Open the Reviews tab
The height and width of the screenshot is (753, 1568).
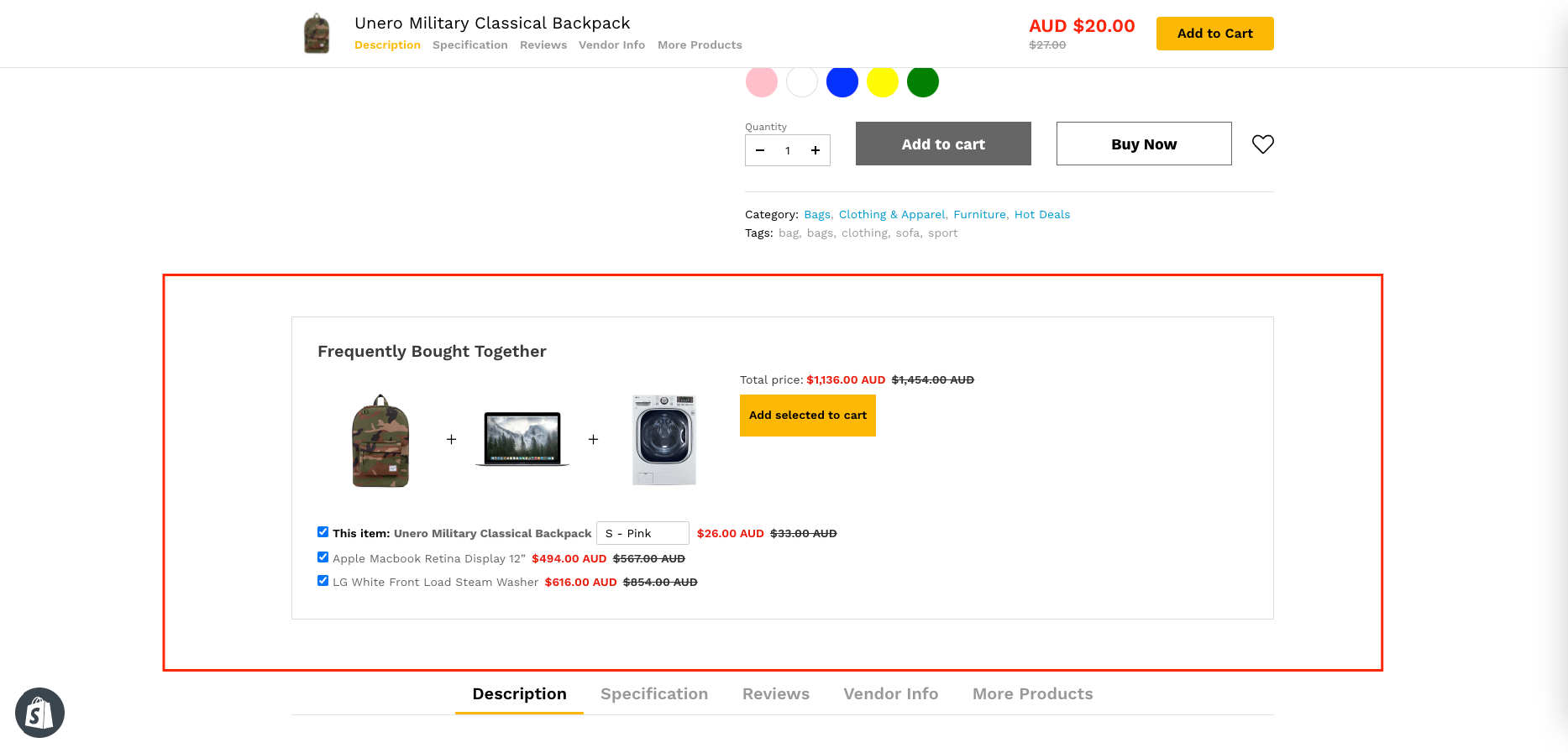coord(775,694)
